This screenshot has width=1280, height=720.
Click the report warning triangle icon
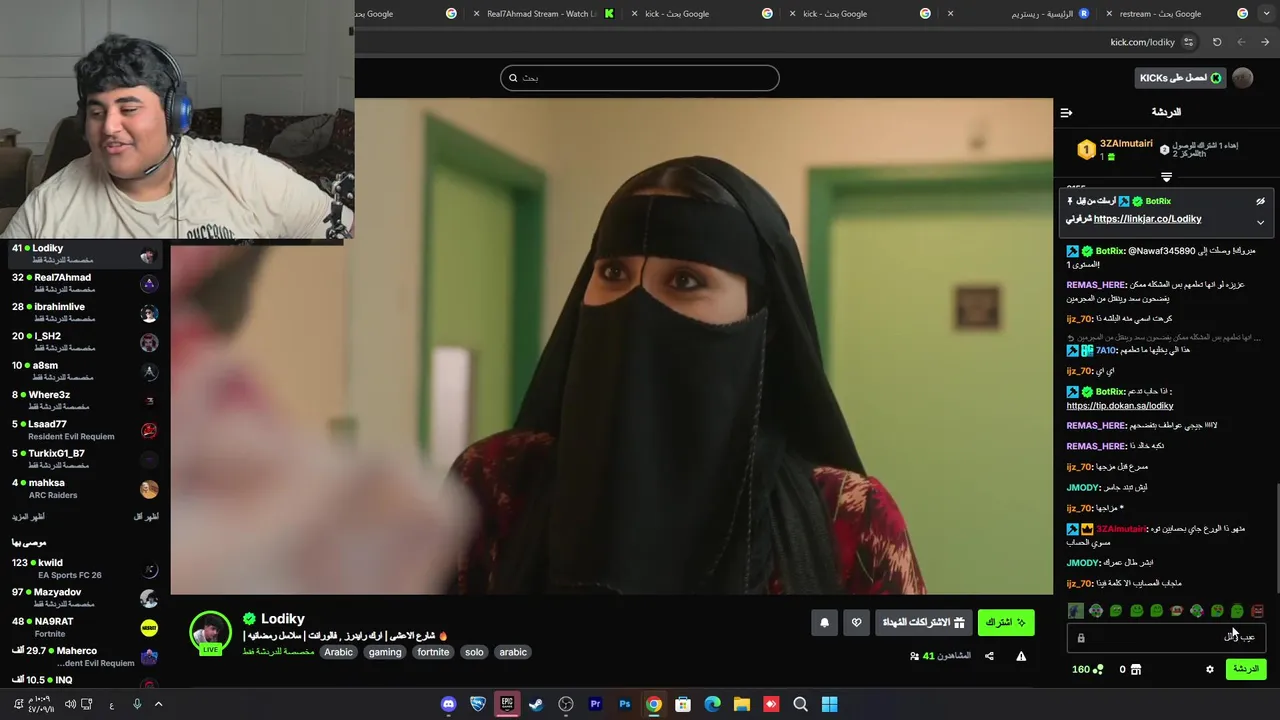pyautogui.click(x=1021, y=656)
